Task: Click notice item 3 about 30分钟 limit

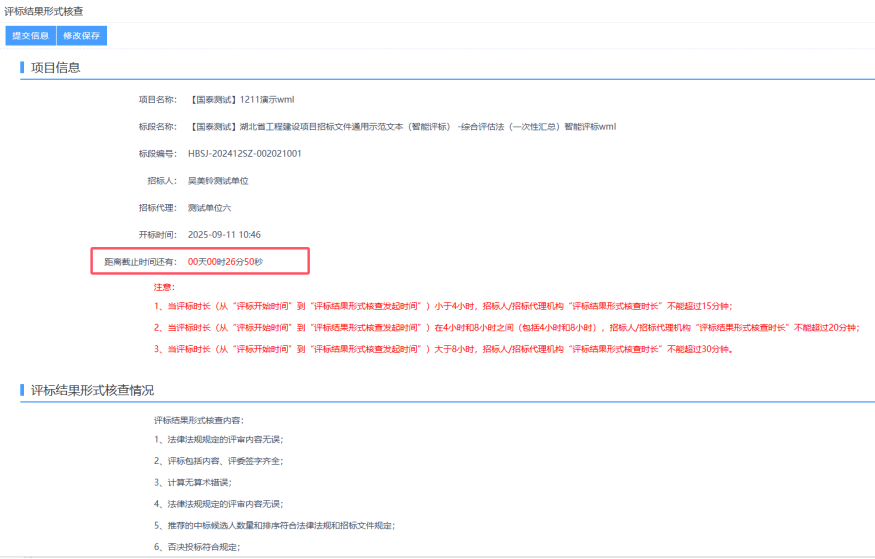Action: click(444, 350)
